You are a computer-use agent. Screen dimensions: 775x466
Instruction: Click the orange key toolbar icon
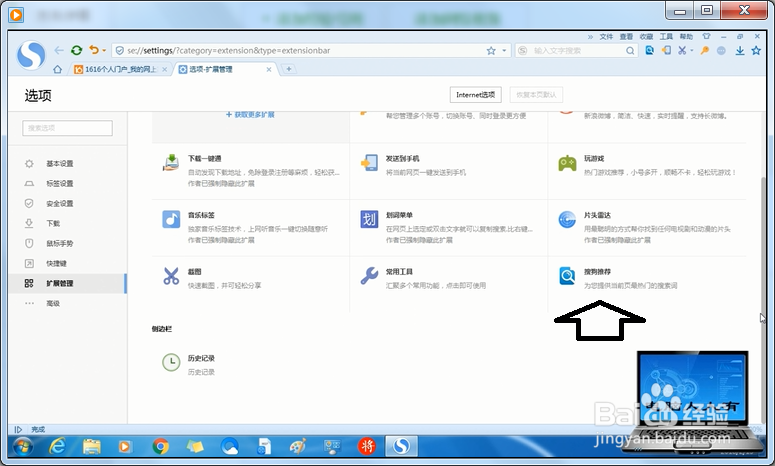pyautogui.click(x=705, y=50)
